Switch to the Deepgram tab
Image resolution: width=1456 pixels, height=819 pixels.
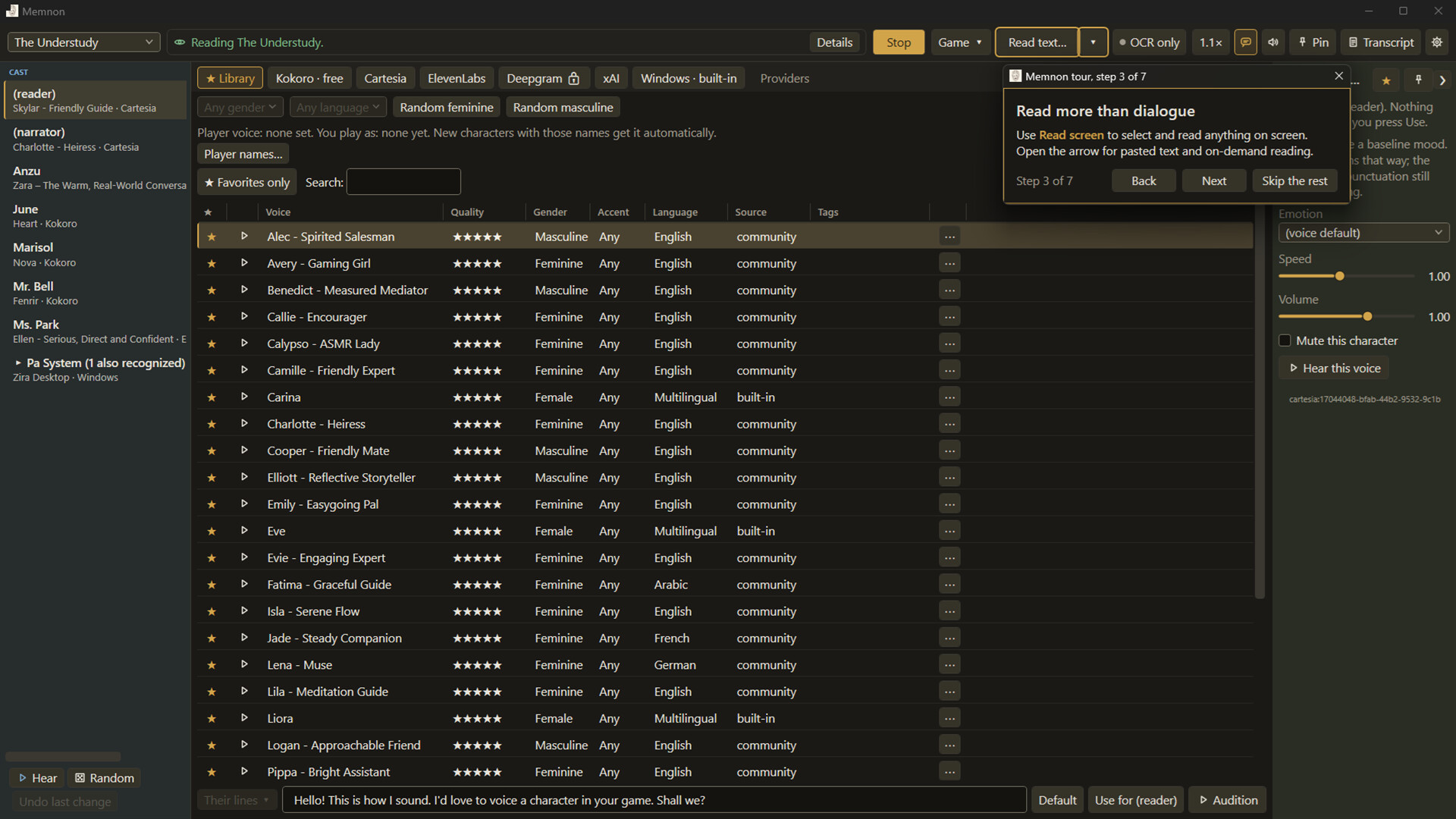543,78
